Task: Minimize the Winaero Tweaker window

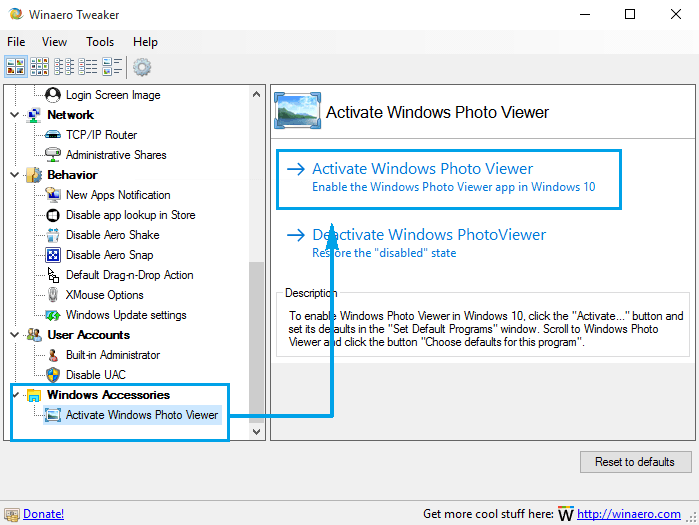Action: pos(585,15)
